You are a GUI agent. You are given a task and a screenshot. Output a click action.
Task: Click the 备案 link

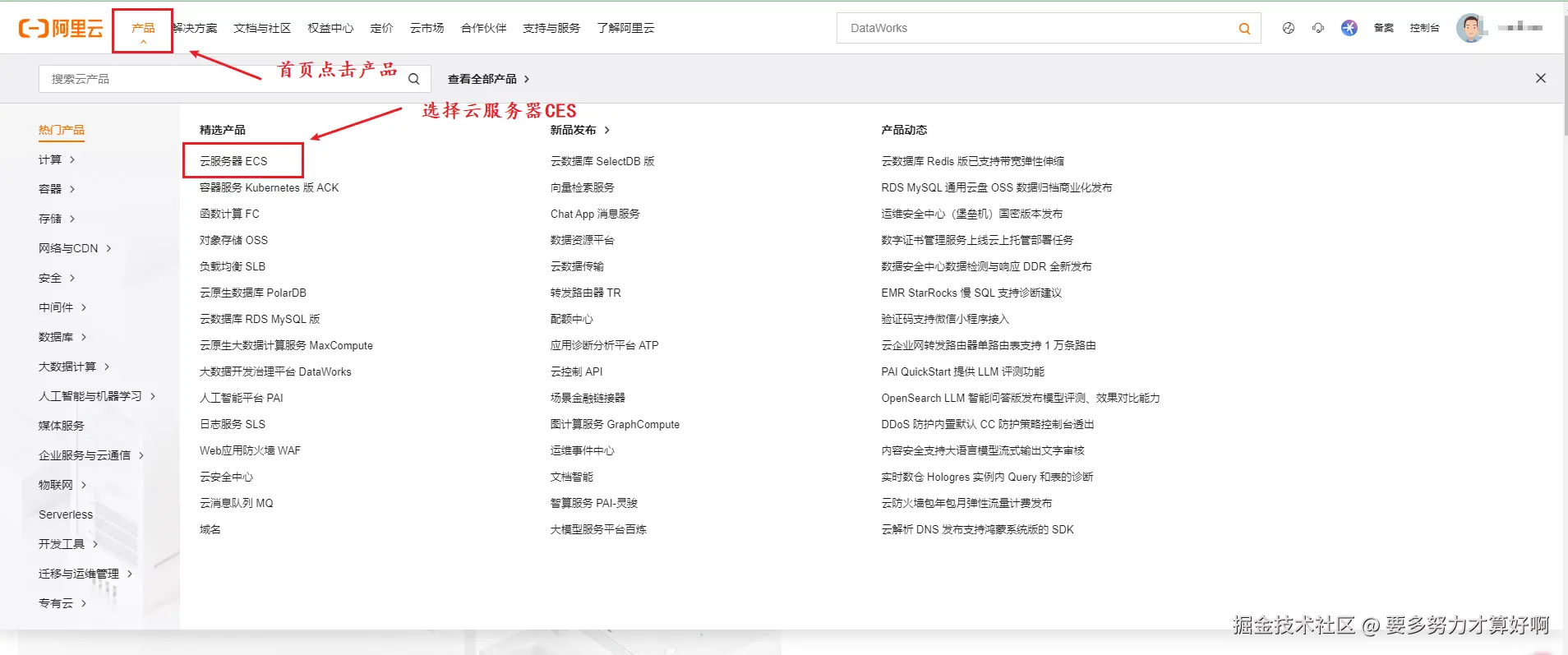click(x=1384, y=28)
